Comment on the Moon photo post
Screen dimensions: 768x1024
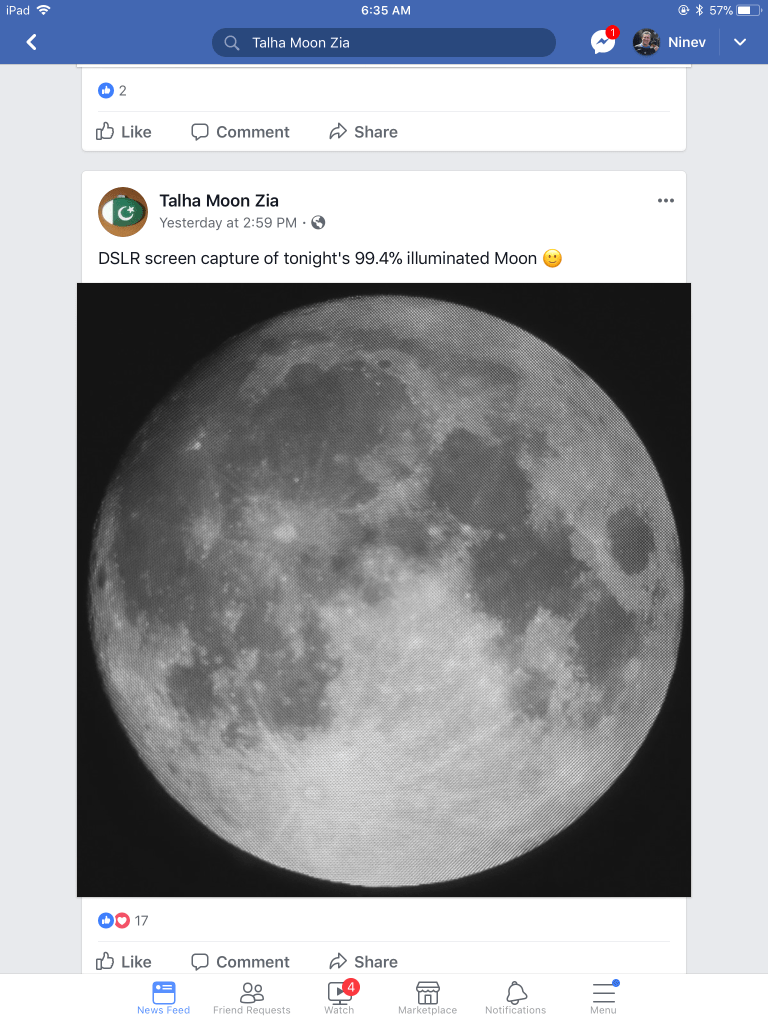[x=240, y=962]
